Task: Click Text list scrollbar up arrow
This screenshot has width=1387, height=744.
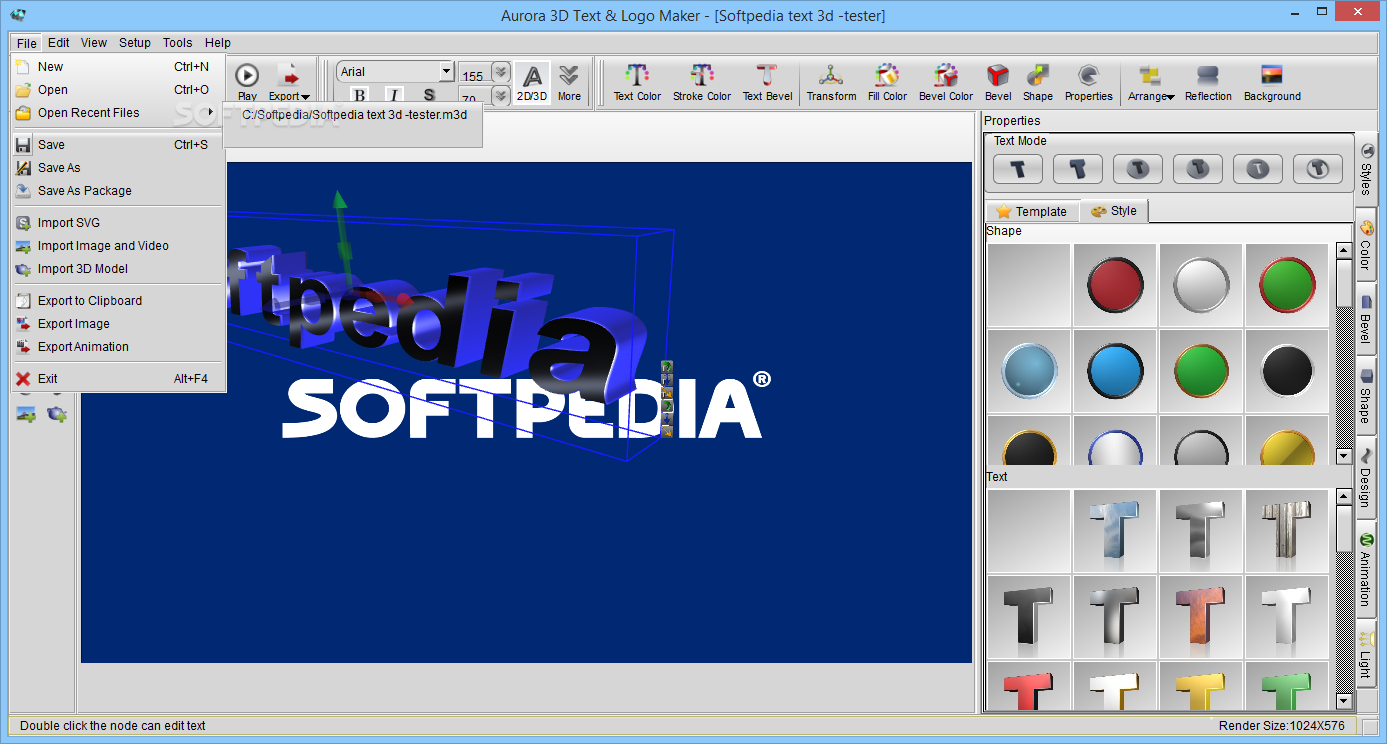Action: 1343,497
